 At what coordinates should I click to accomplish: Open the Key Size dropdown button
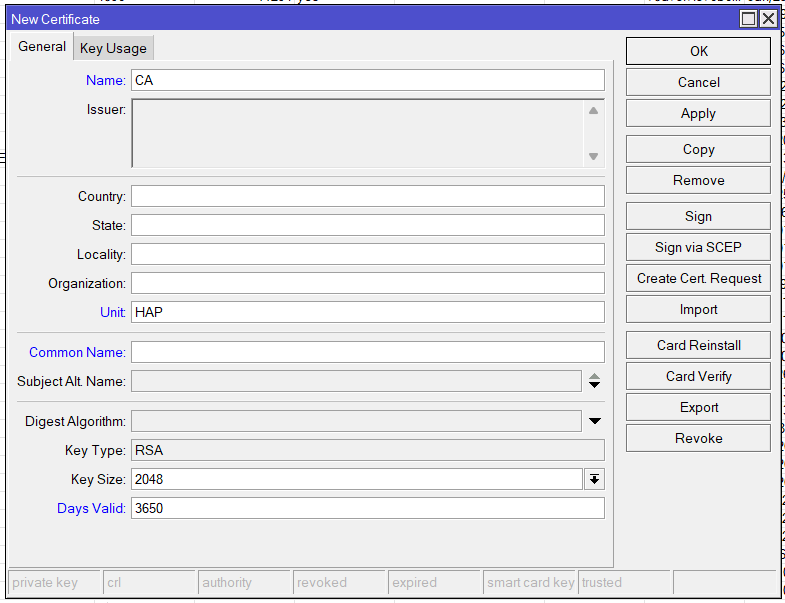tap(594, 480)
